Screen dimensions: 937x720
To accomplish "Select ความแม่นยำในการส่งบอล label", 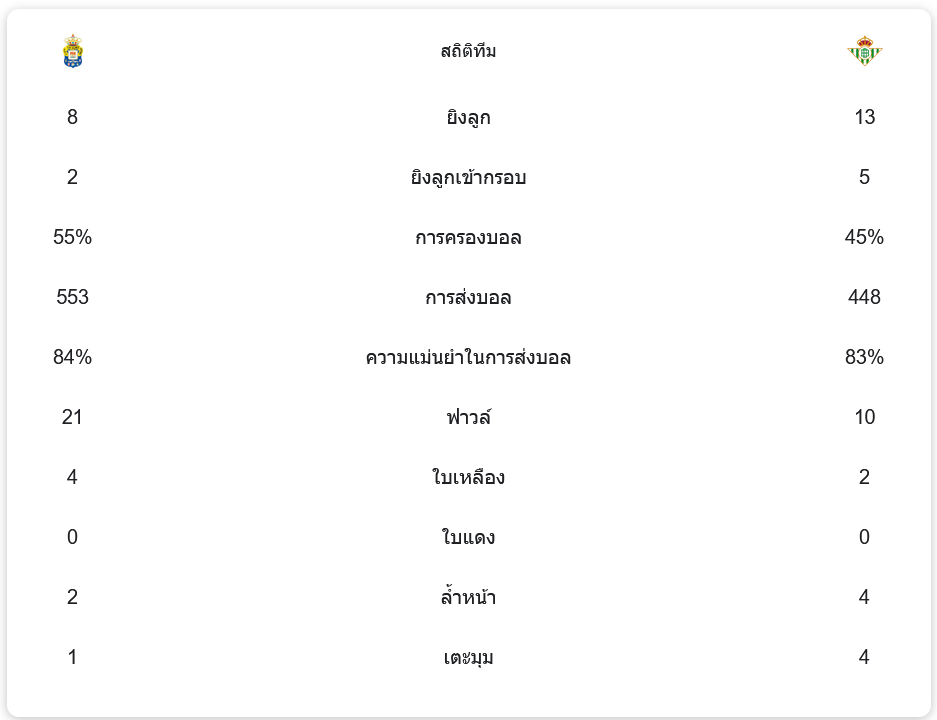I will [468, 358].
